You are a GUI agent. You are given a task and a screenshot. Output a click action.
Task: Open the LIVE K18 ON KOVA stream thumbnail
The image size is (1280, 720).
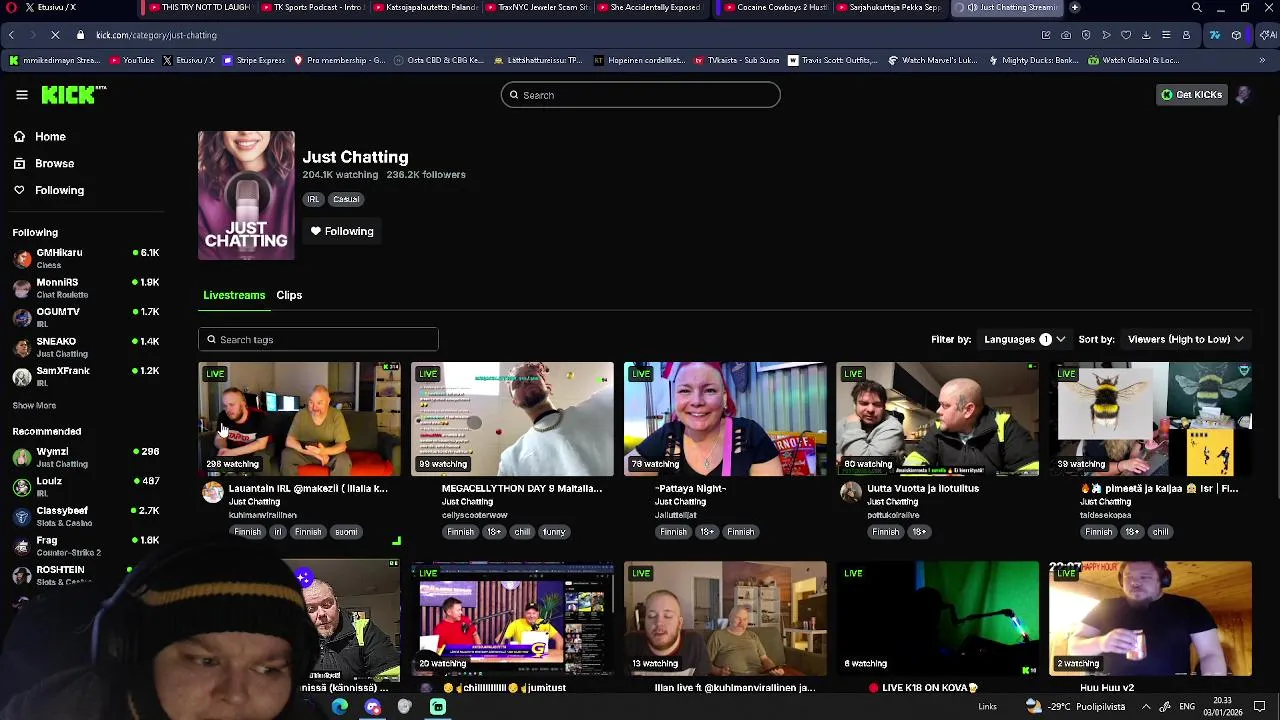pyautogui.click(x=937, y=618)
